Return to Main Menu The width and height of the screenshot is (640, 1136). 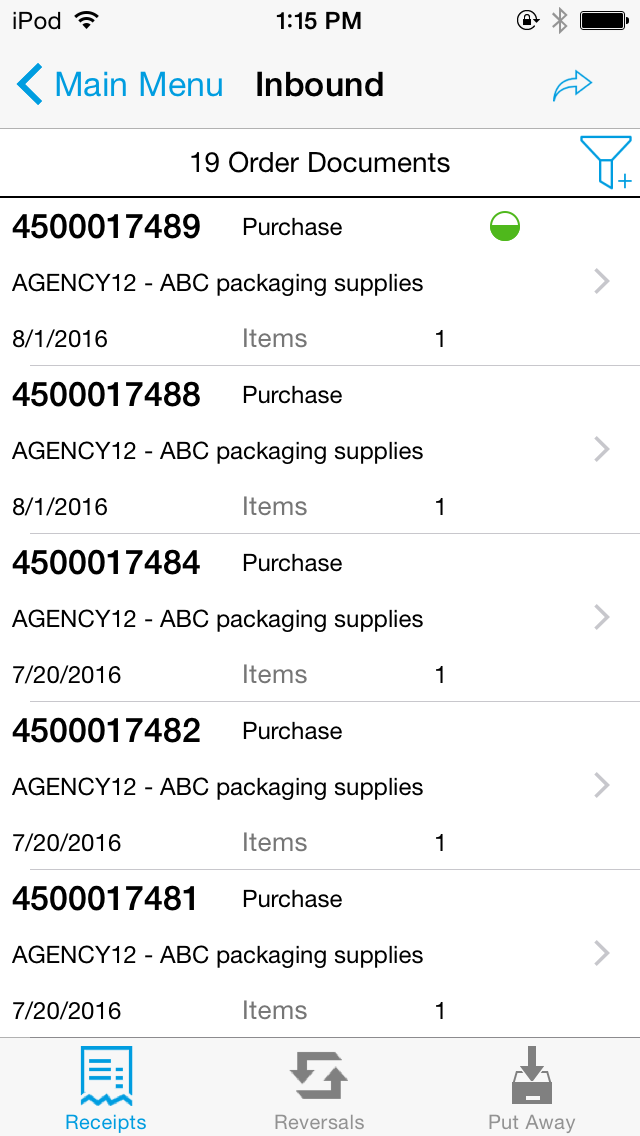pos(139,85)
